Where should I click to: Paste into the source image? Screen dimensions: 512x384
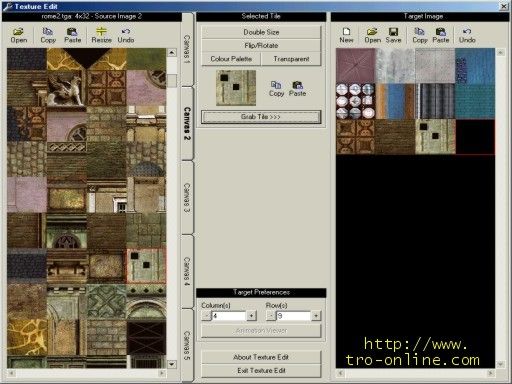[72, 35]
